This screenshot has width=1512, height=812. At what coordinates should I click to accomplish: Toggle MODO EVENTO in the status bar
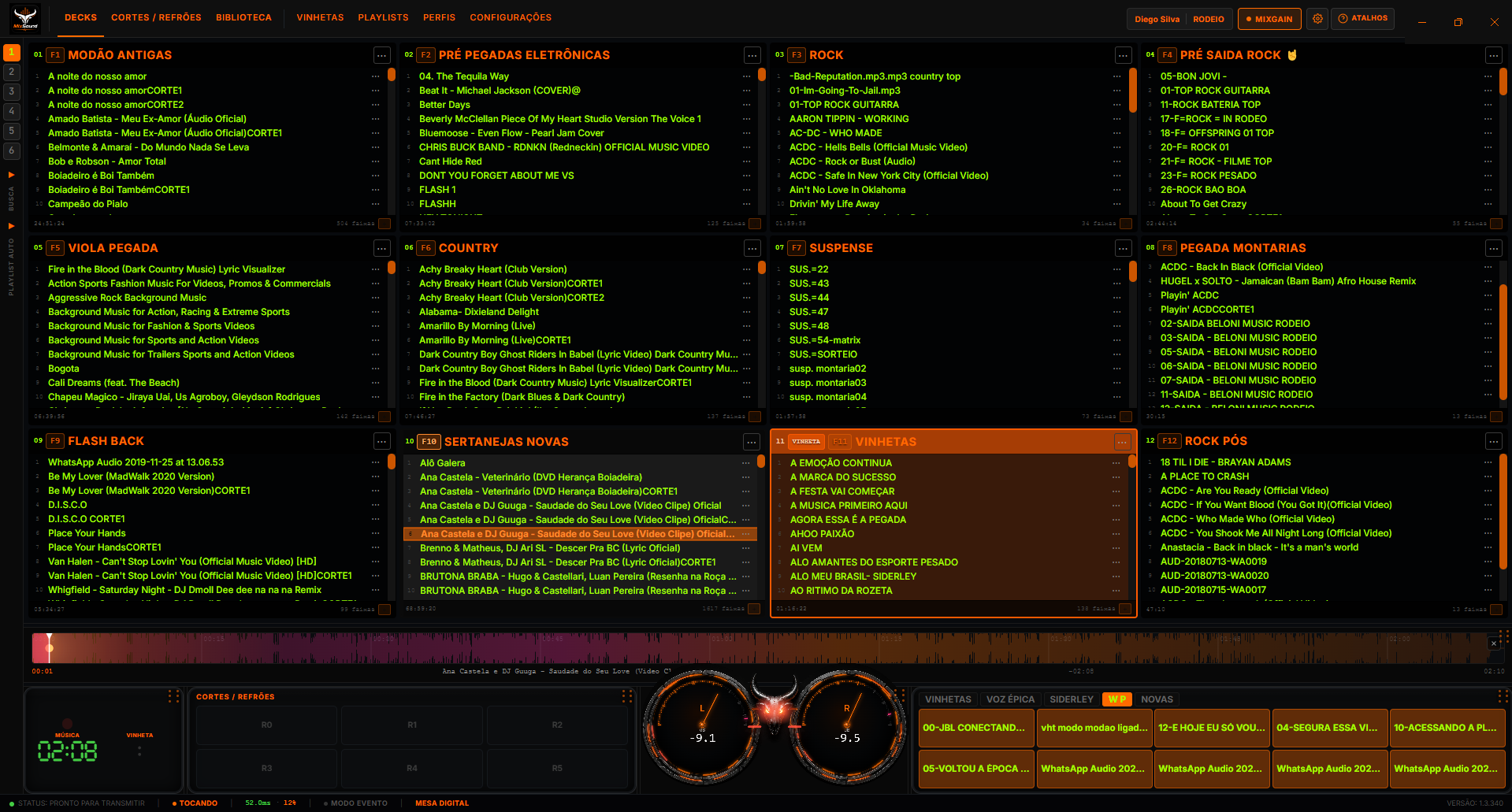click(355, 803)
